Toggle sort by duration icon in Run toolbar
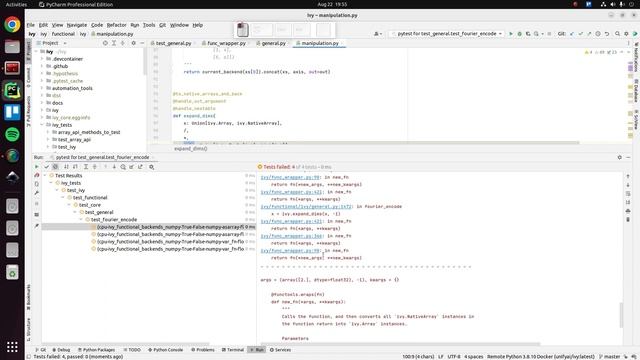This screenshot has width=640, height=360. (75, 167)
